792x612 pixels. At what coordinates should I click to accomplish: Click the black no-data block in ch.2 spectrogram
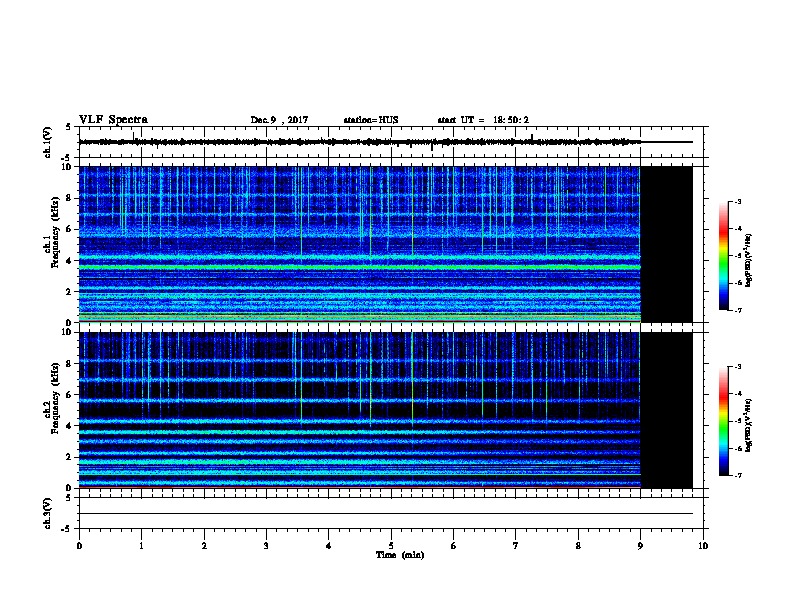point(667,410)
